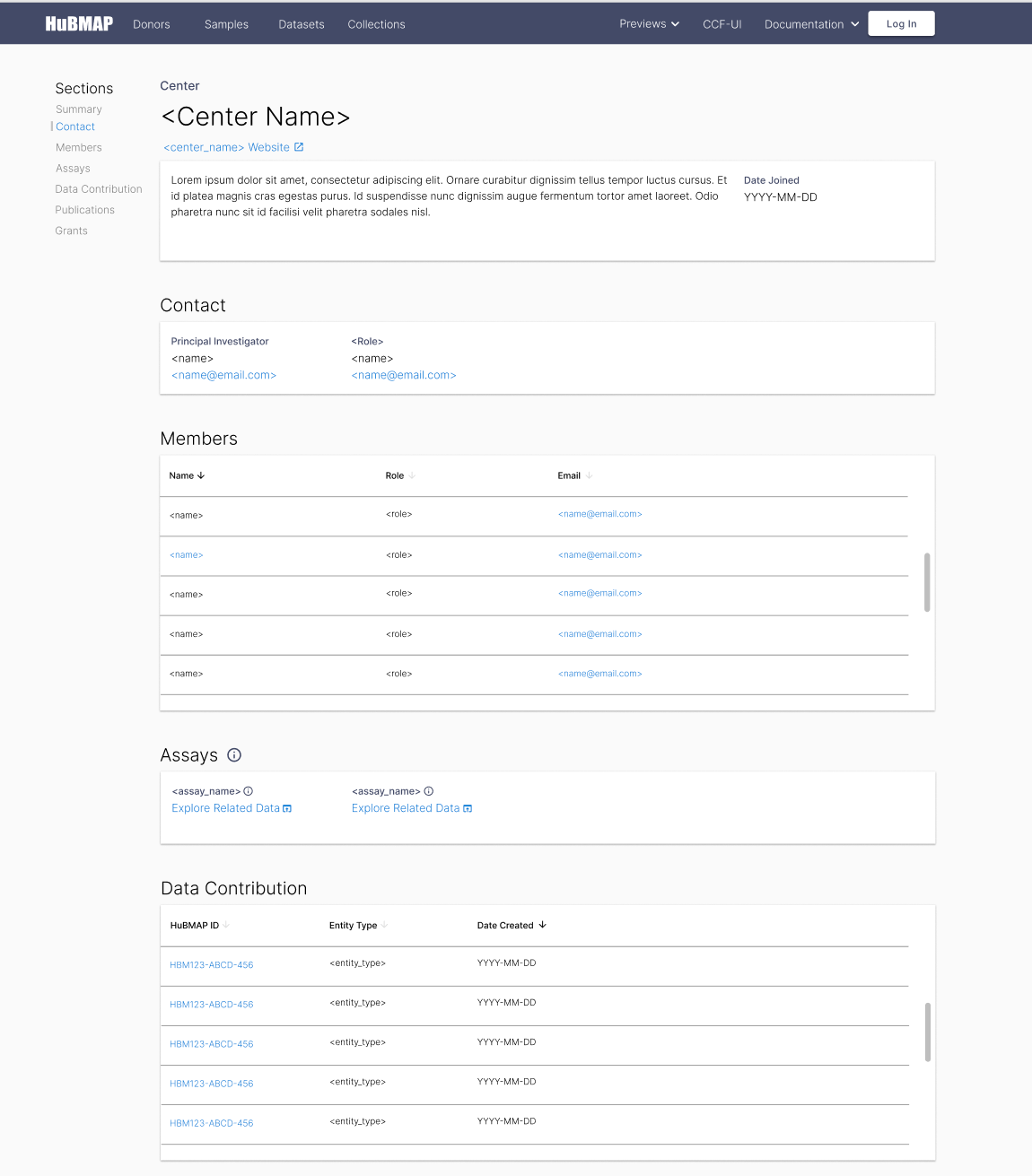Jump to Assays section in sidebar
Viewport: 1032px width, 1176px height.
tap(73, 169)
